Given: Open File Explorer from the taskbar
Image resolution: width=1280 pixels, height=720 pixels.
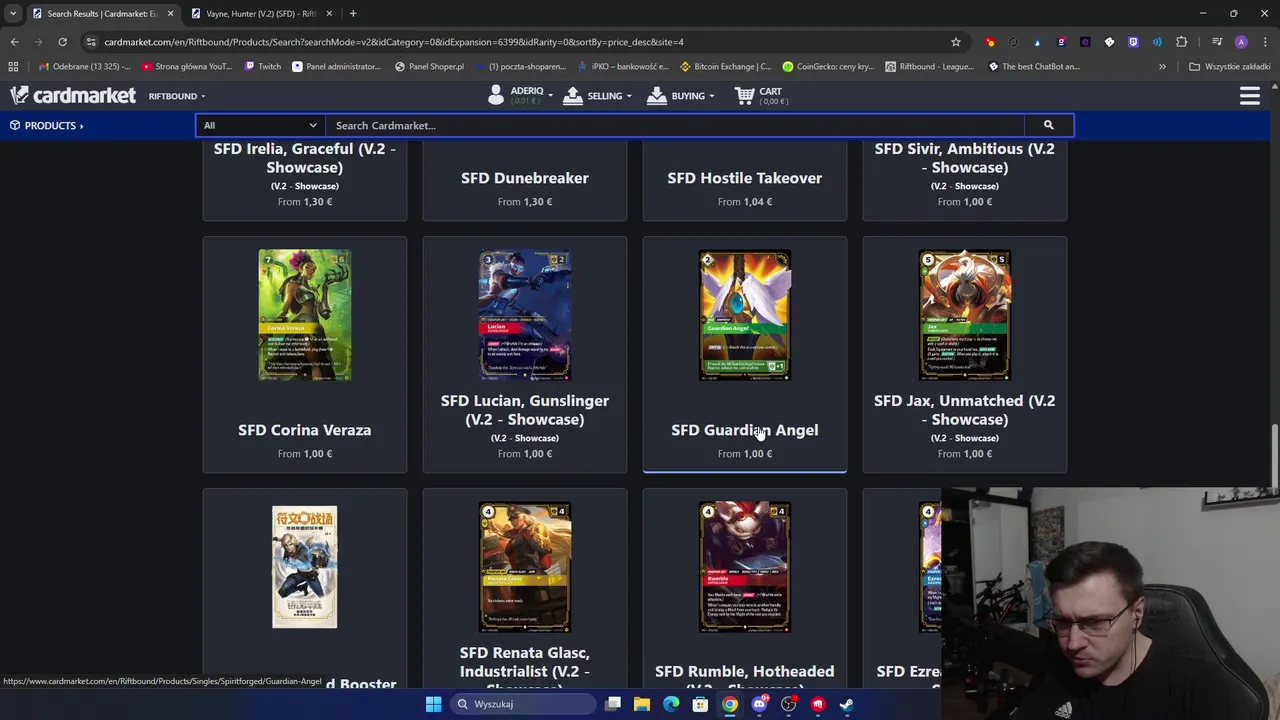Looking at the screenshot, I should tap(642, 704).
